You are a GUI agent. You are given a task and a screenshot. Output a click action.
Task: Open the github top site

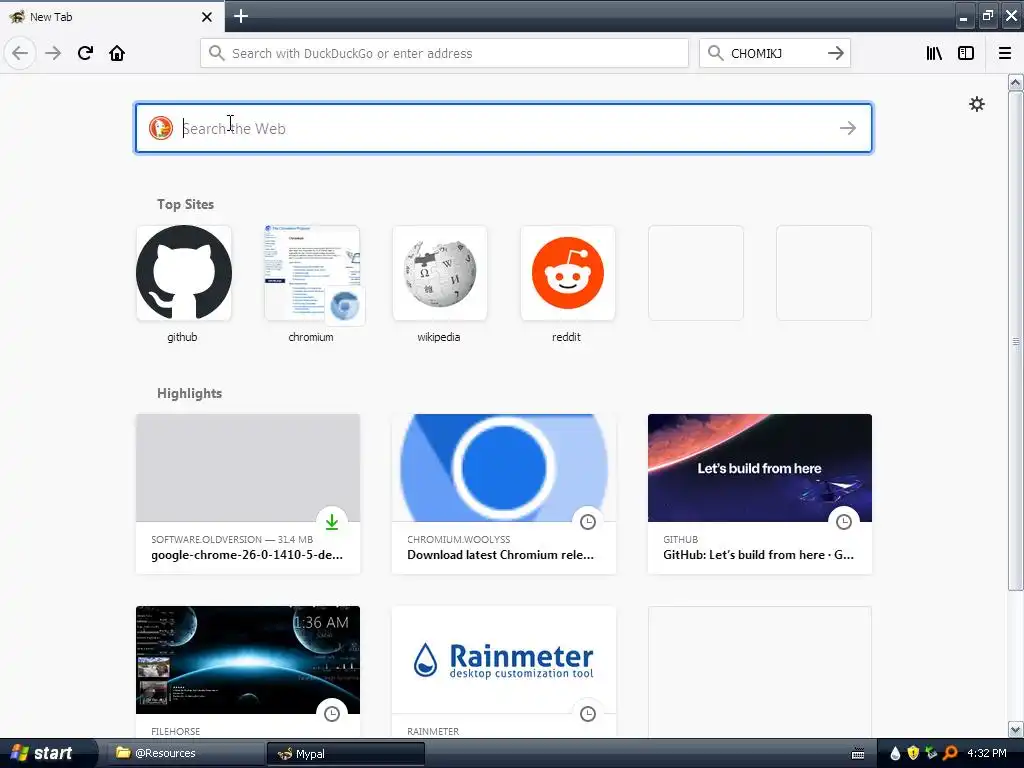184,273
